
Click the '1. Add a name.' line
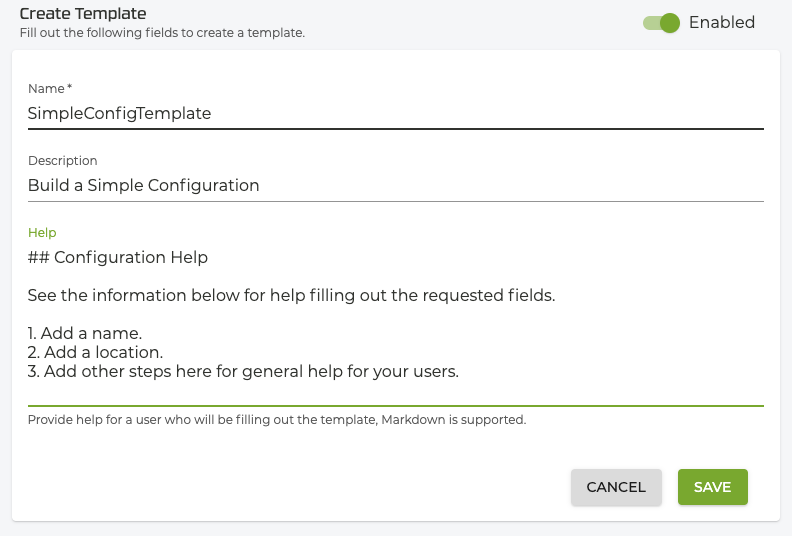point(85,333)
